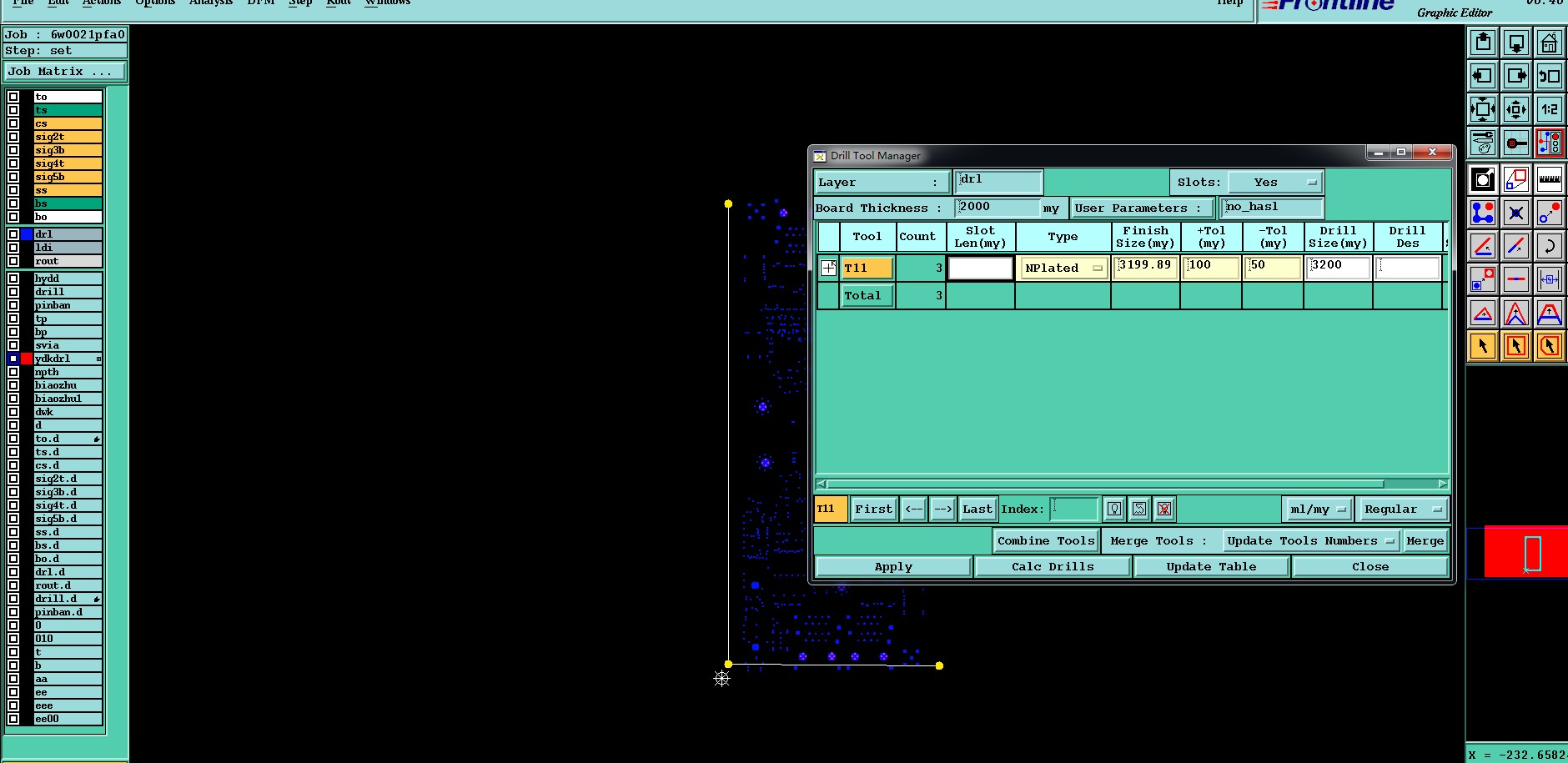Image resolution: width=1568 pixels, height=763 pixels.
Task: Toggle the checkbox for layer biaozhu1
Action: coord(13,399)
